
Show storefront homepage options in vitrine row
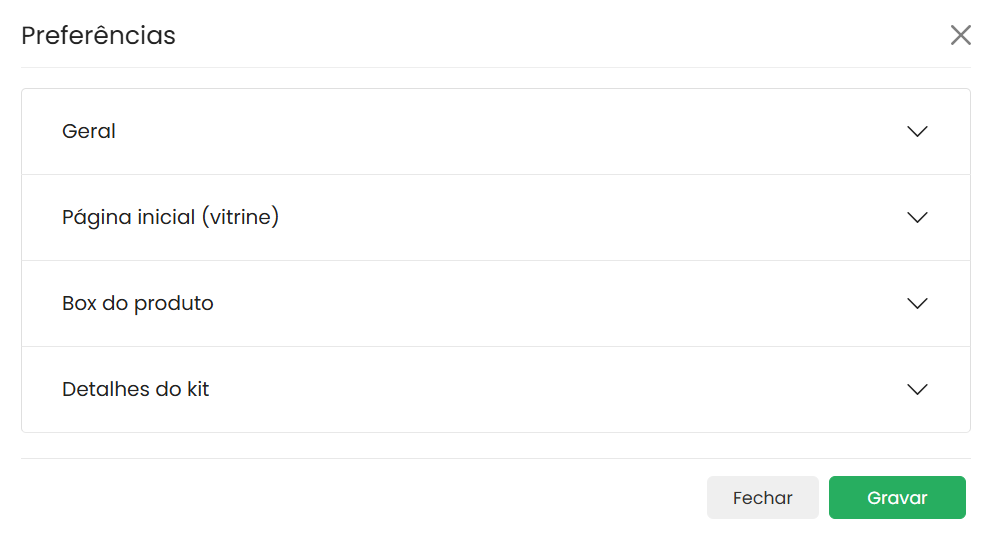point(400,218)
